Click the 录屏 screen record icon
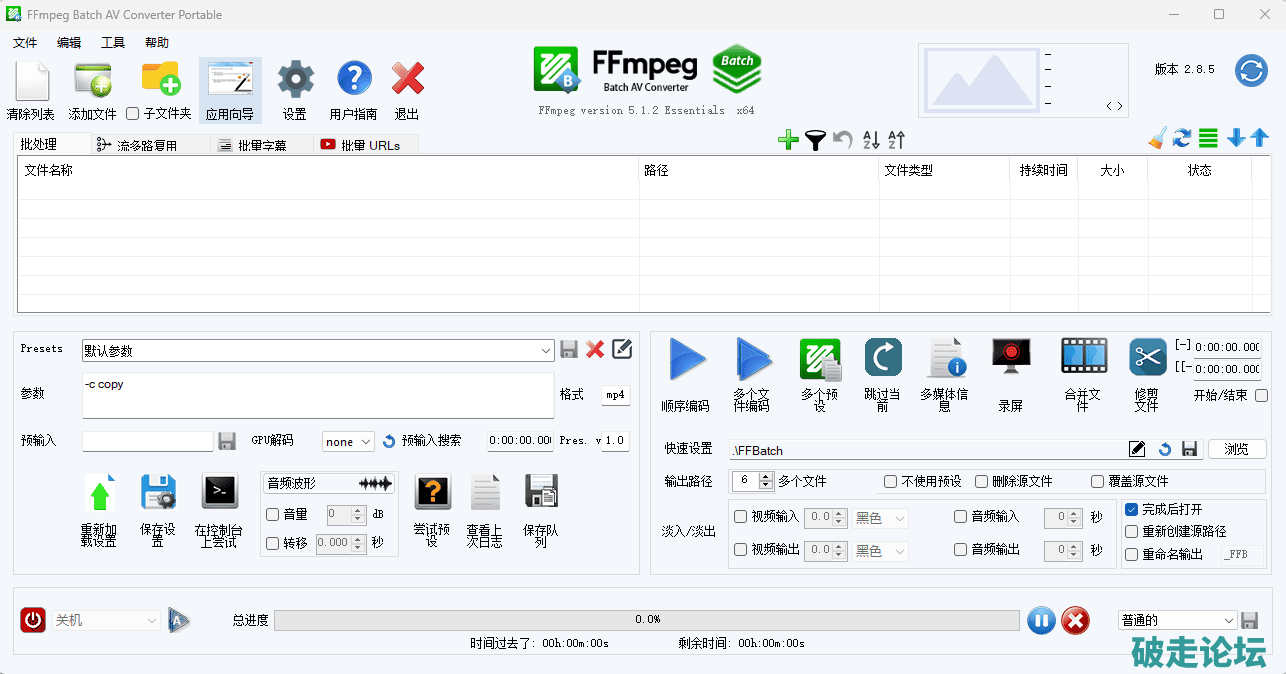Viewport: 1286px width, 674px height. click(x=1011, y=357)
